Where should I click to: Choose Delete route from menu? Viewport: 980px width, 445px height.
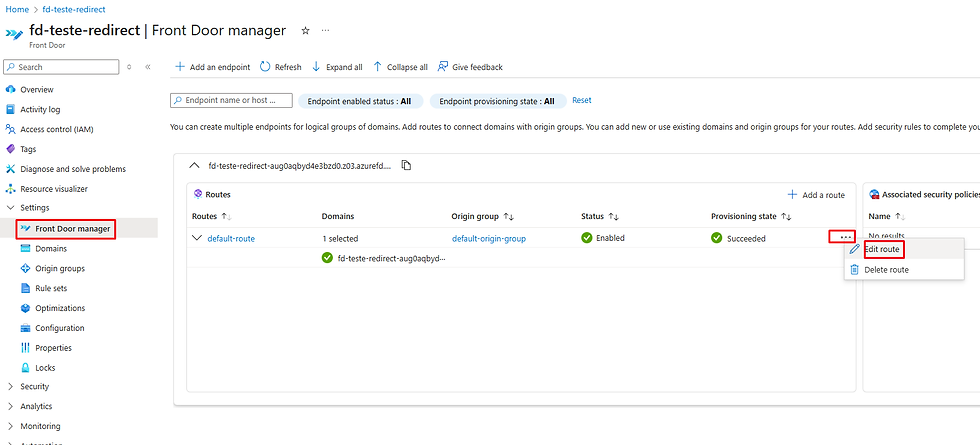(886, 270)
